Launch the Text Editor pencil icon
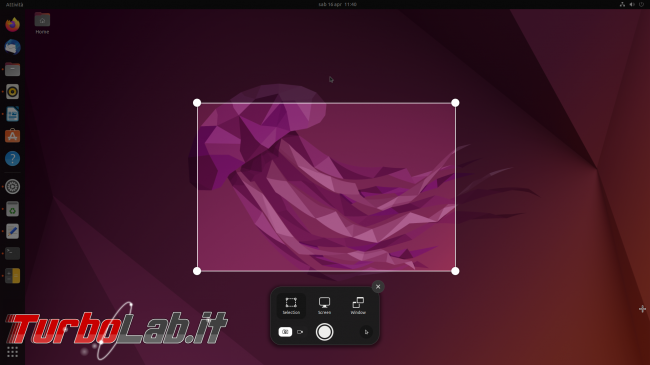Image resolution: width=650 pixels, height=365 pixels. pyautogui.click(x=12, y=231)
